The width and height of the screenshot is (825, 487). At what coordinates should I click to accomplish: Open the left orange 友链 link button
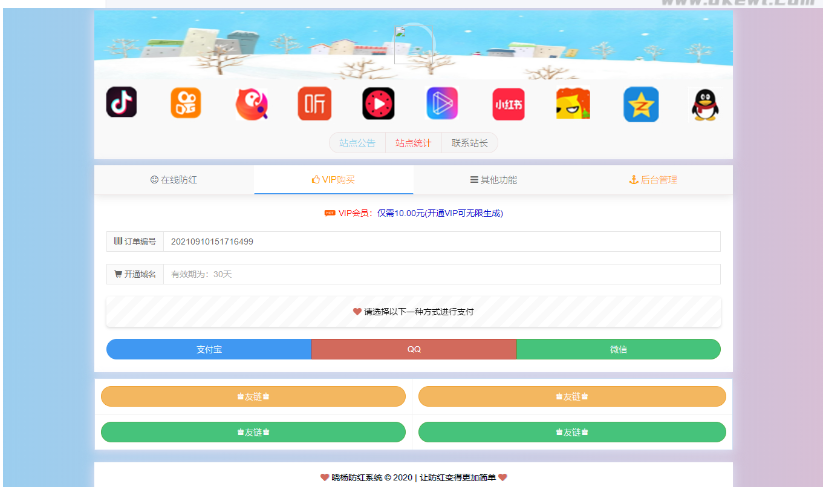[x=253, y=397]
